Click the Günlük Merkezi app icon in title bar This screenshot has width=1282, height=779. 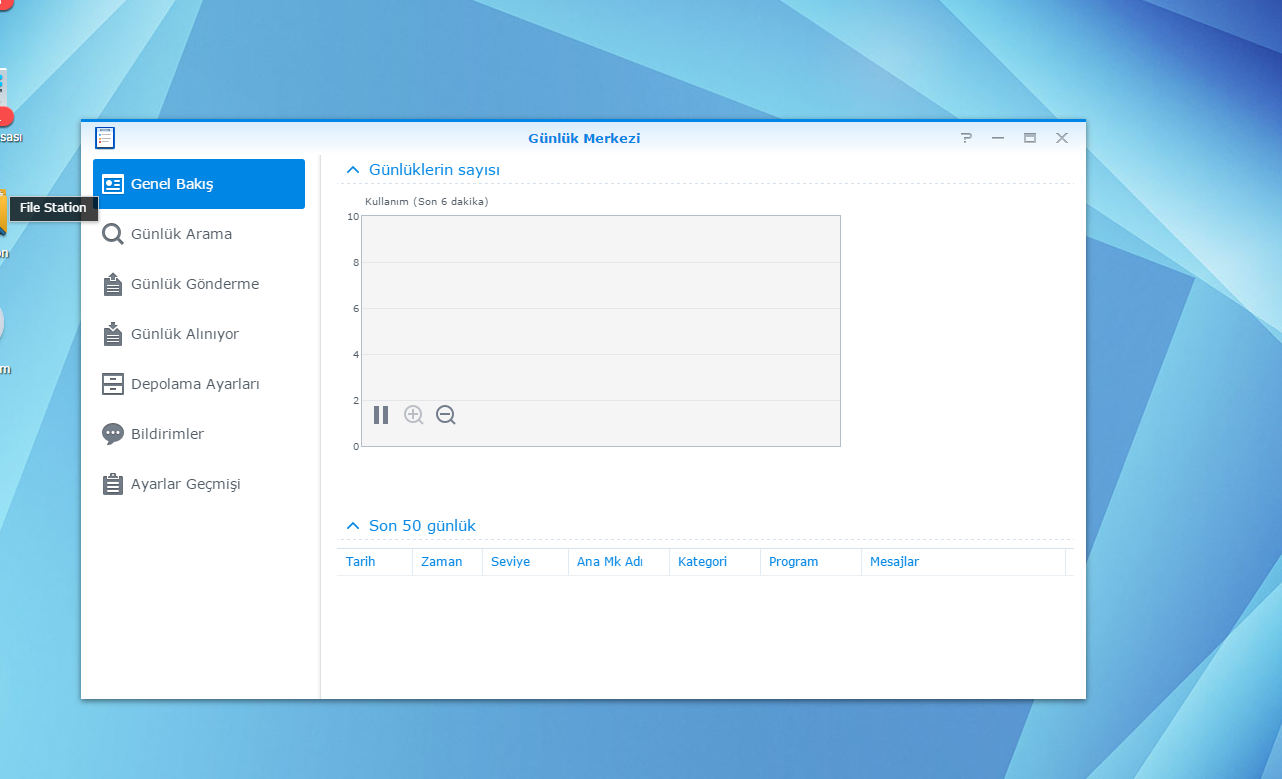[x=105, y=138]
